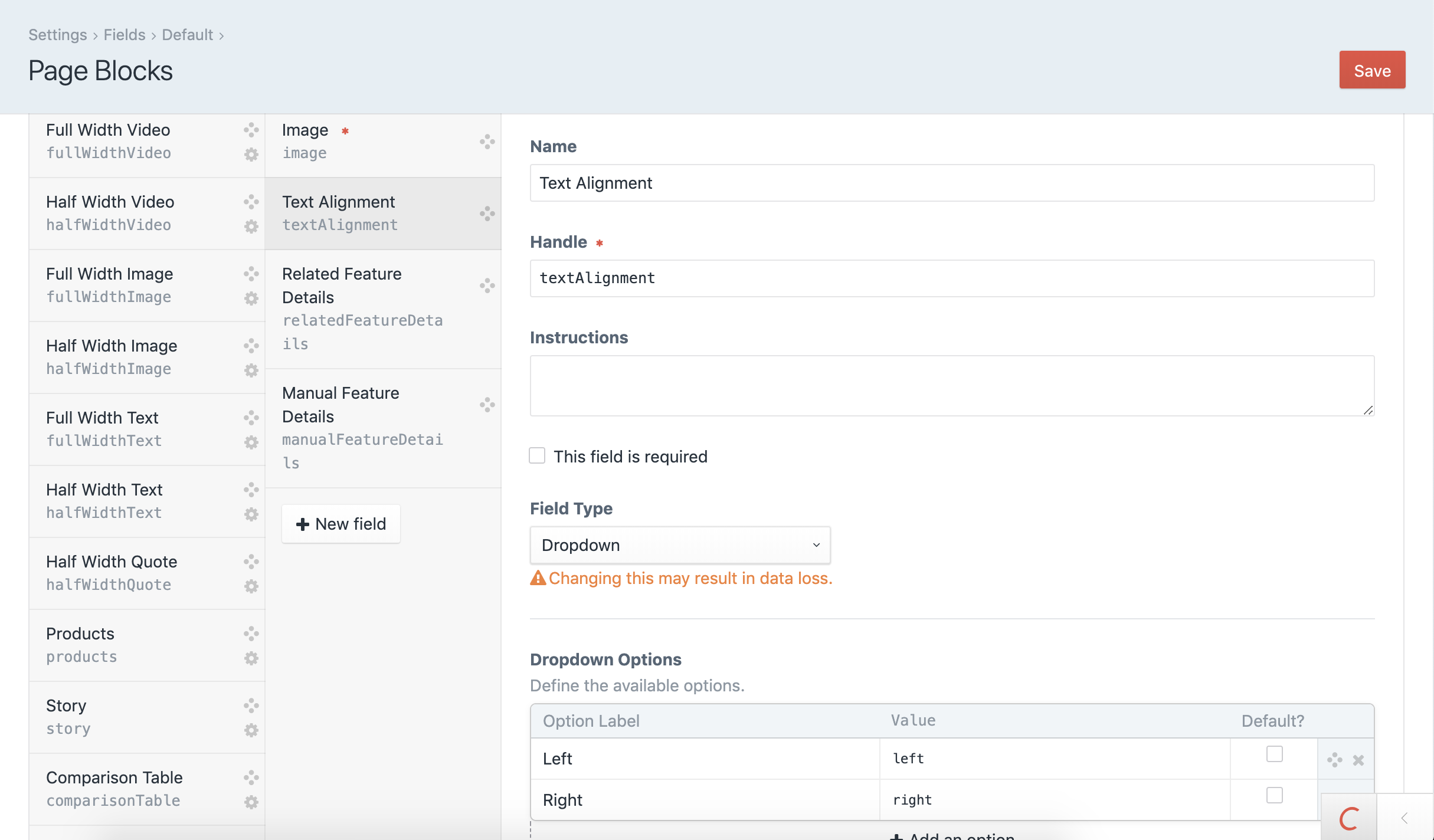Click the gear icon on Half Width Image field
The width and height of the screenshot is (1434, 840).
click(251, 370)
